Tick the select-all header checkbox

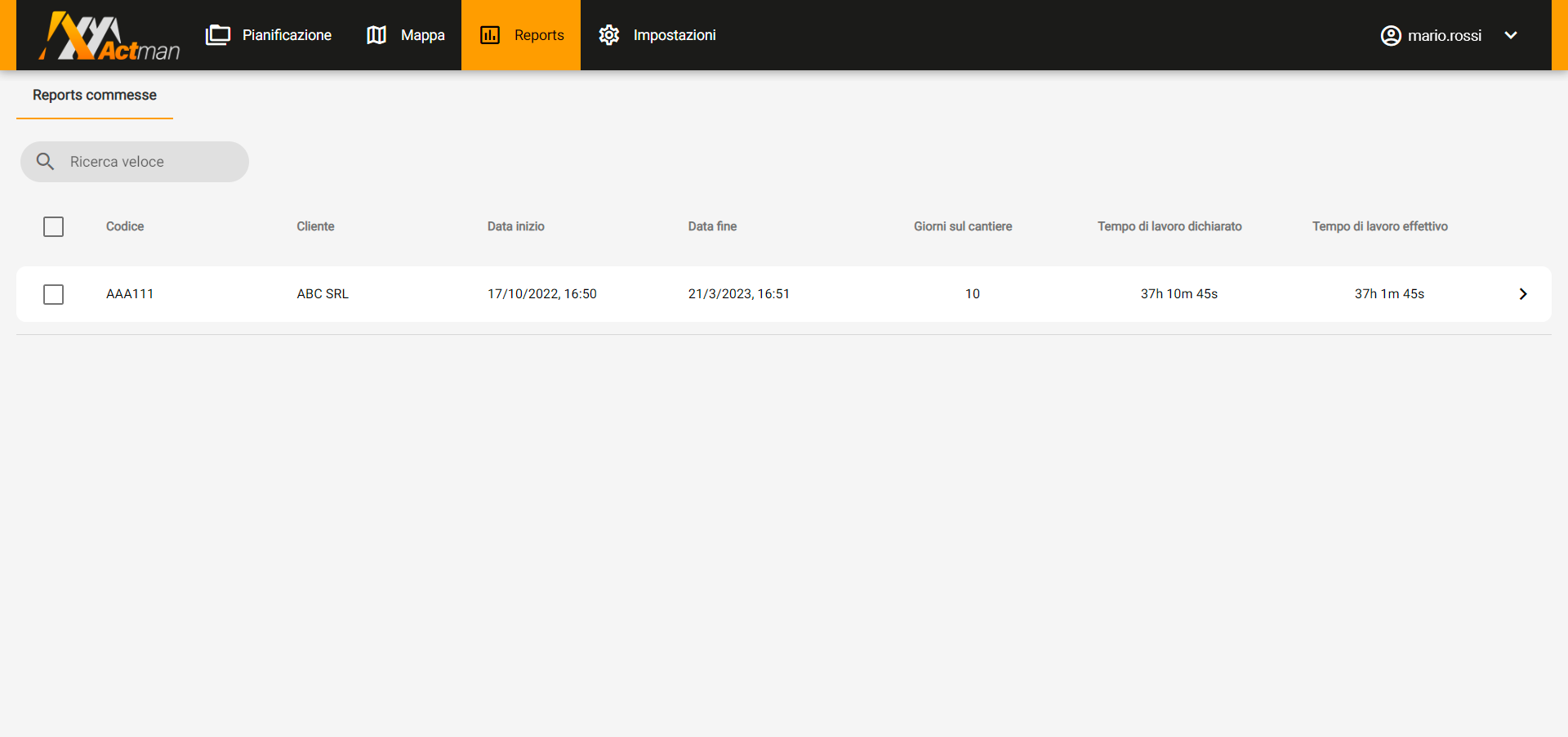(53, 226)
